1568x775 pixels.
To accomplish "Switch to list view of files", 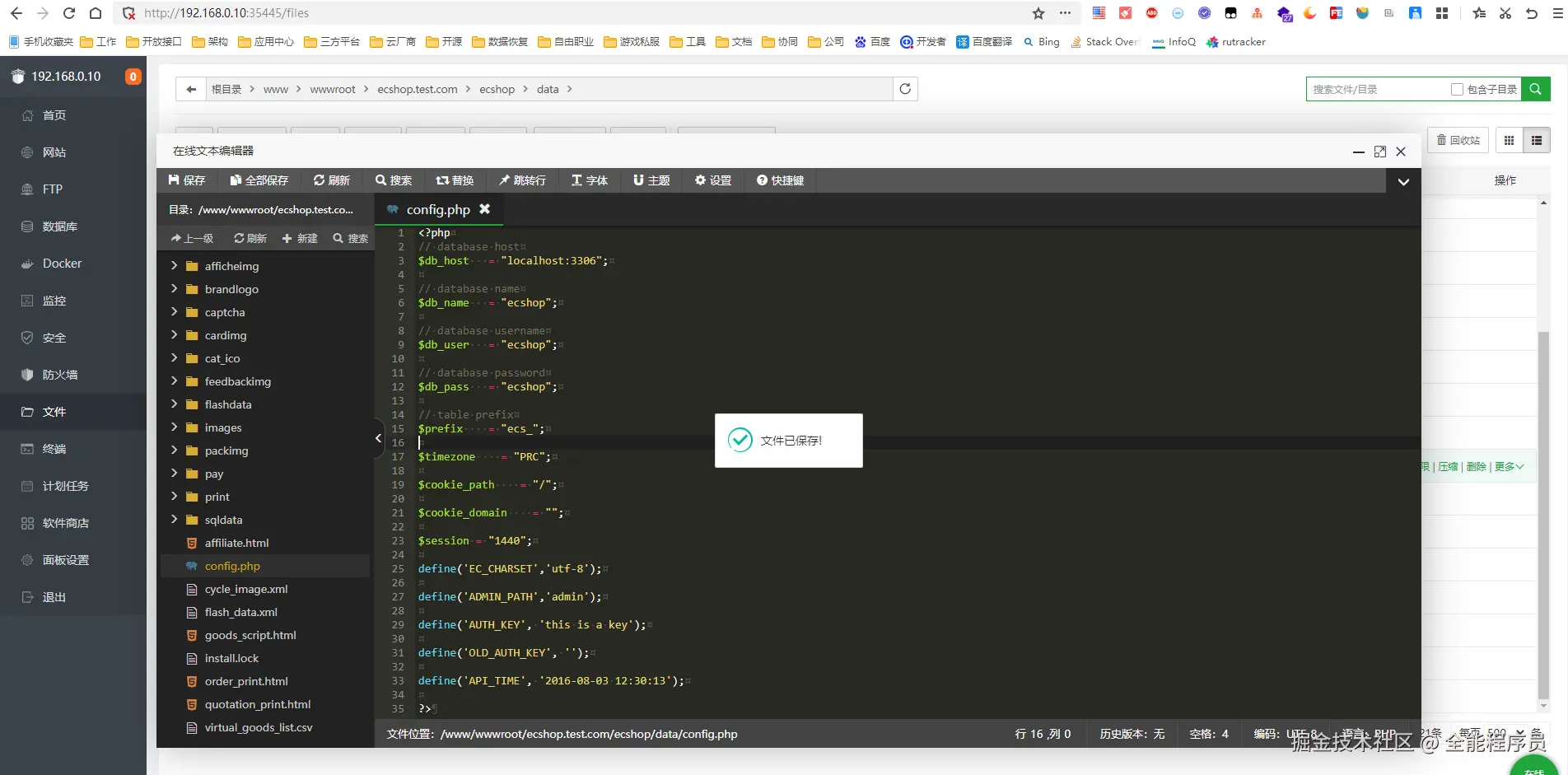I will [1537, 140].
